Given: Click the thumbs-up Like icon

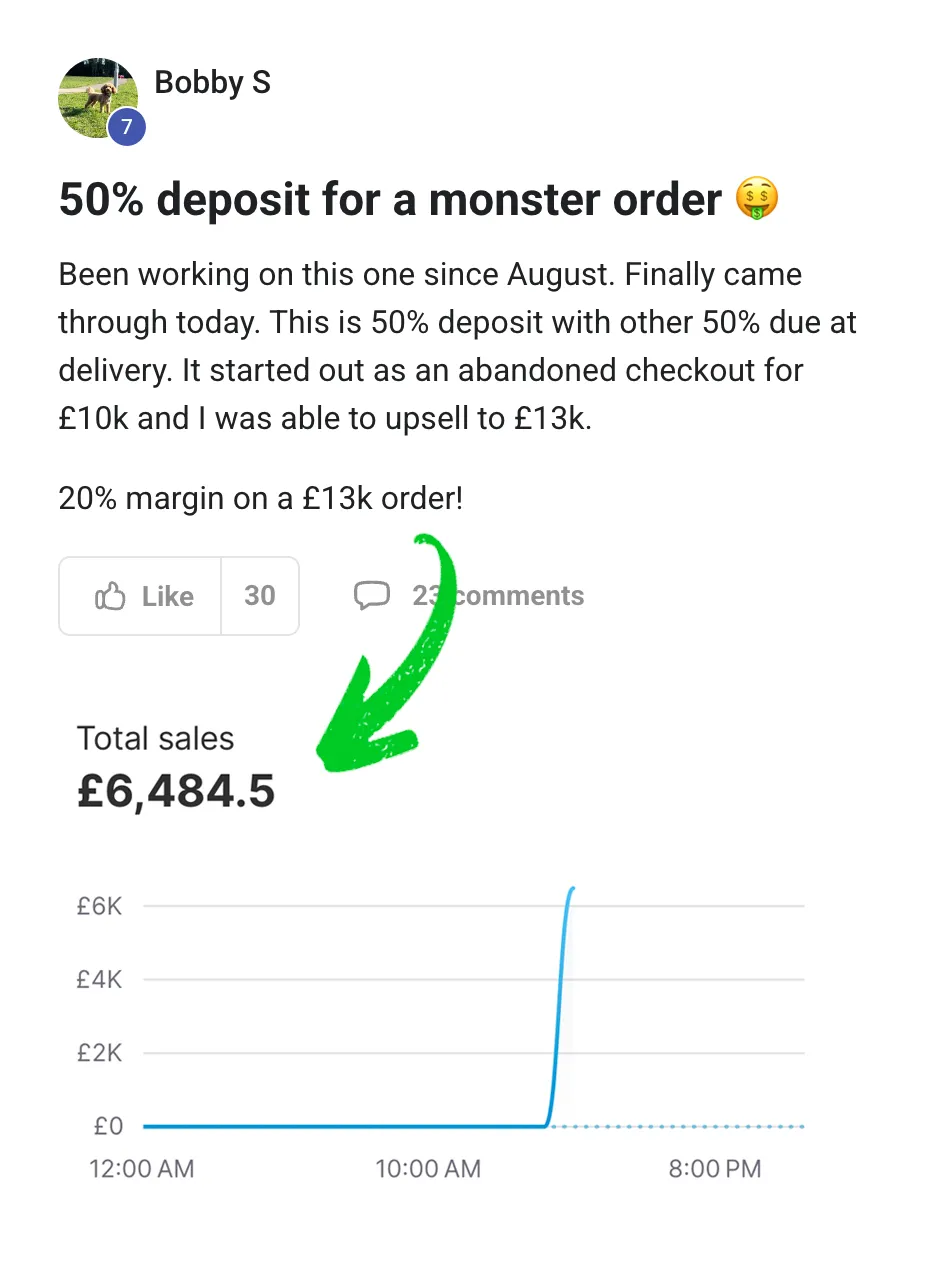Looking at the screenshot, I should point(109,597).
